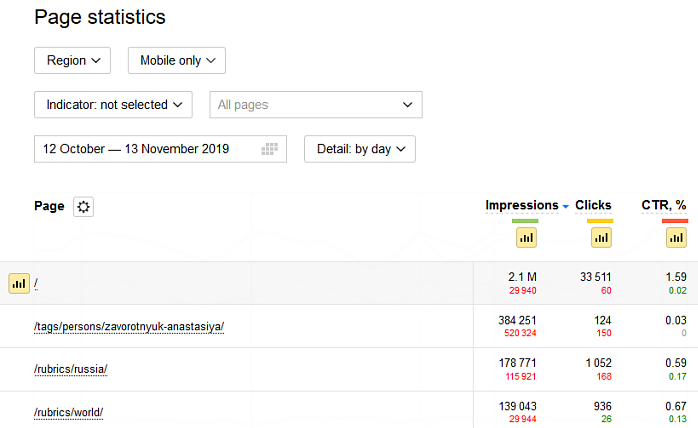
Task: Open the /rubrics/russia/ page link
Action: click(x=70, y=369)
